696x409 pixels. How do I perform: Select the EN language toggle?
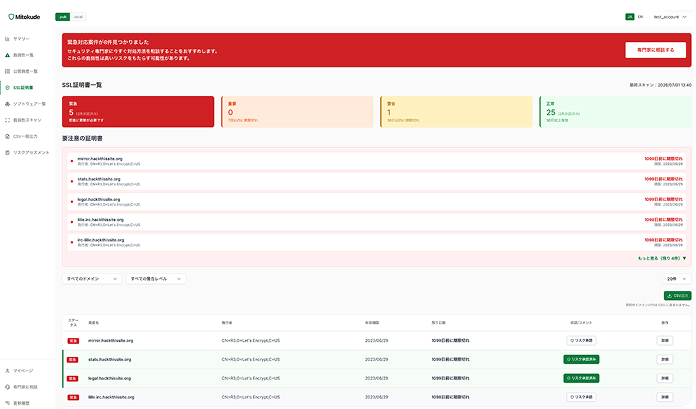(640, 17)
